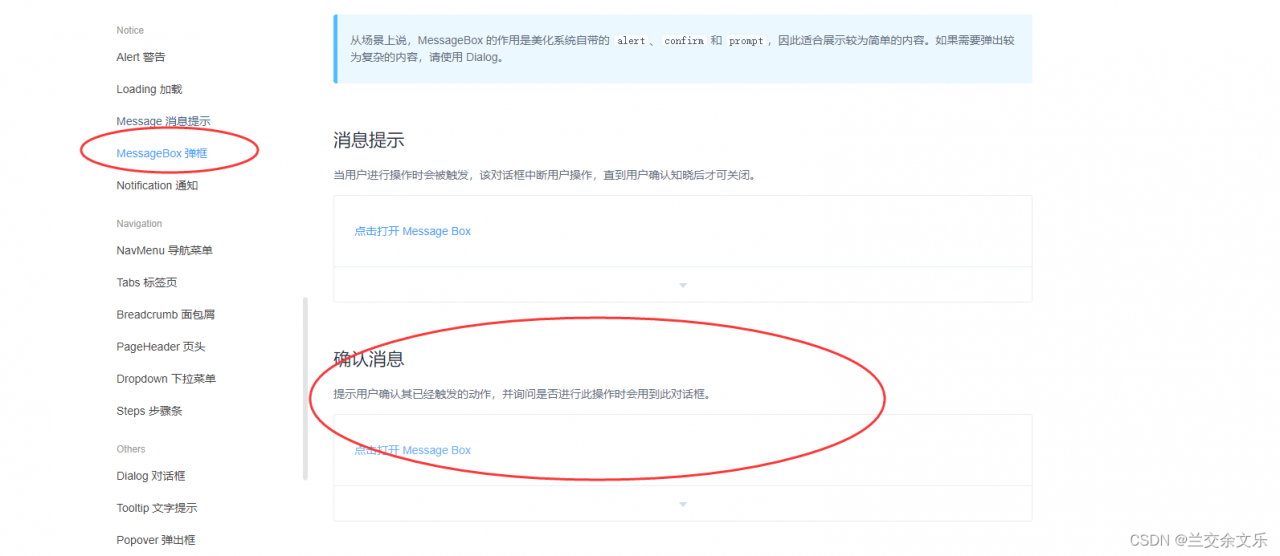The width and height of the screenshot is (1280, 556).
Task: Expand code under 确认消息 demo
Action: pos(682,504)
